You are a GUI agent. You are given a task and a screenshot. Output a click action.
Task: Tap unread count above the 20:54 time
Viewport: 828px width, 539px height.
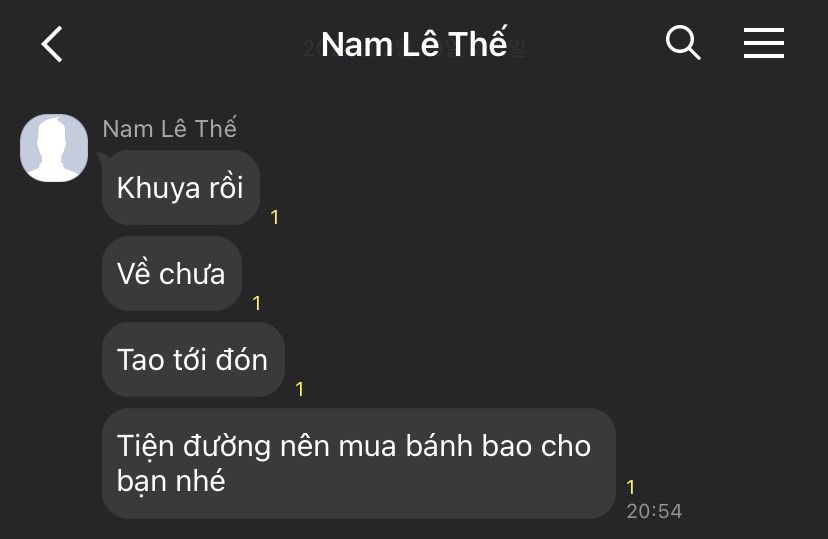[x=631, y=487]
